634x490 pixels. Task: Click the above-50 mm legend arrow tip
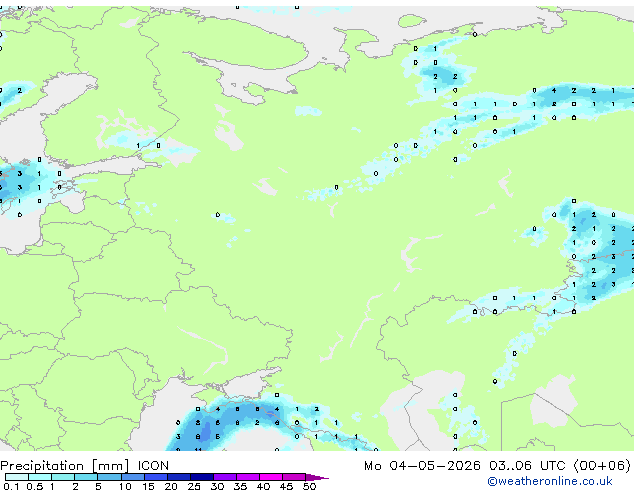point(317,477)
